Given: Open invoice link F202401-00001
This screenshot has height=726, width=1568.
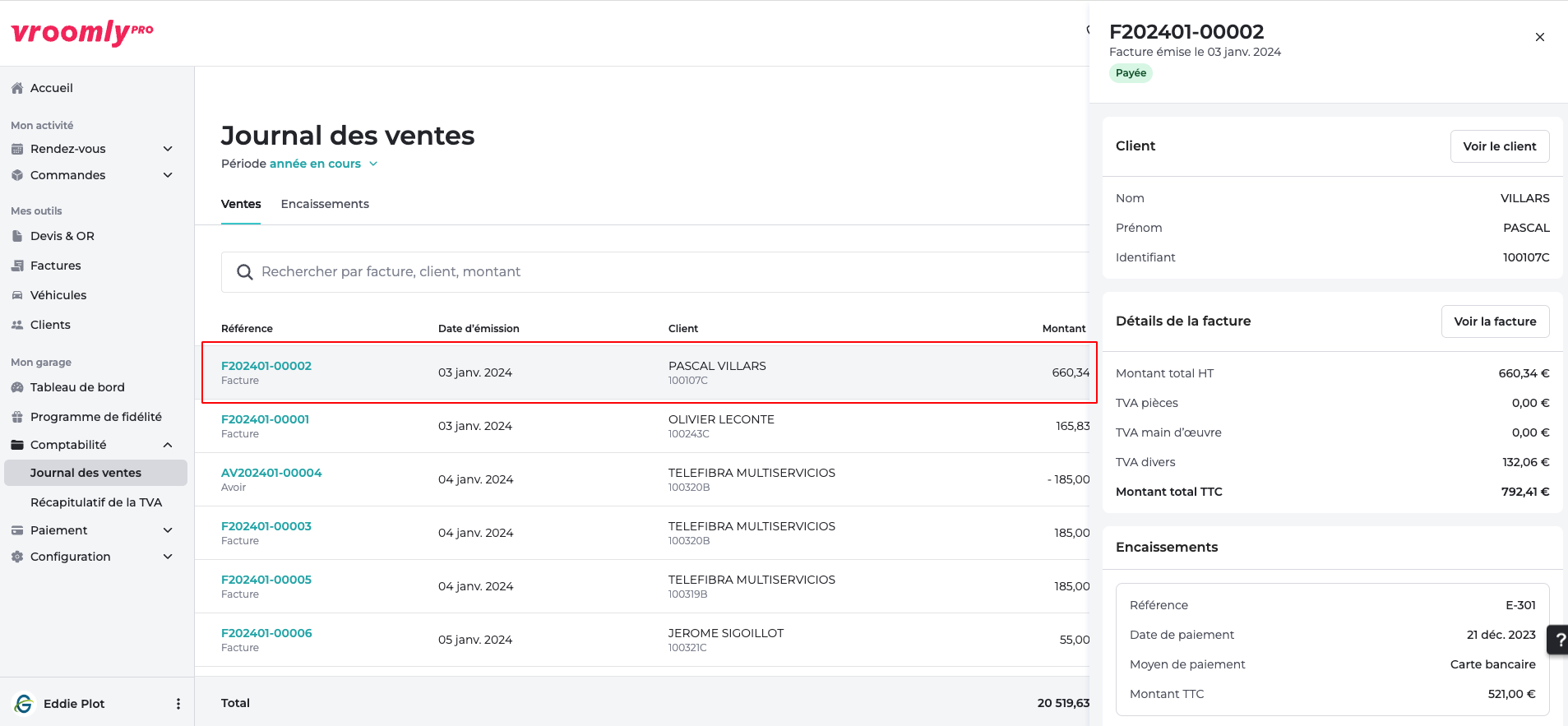Looking at the screenshot, I should point(265,419).
